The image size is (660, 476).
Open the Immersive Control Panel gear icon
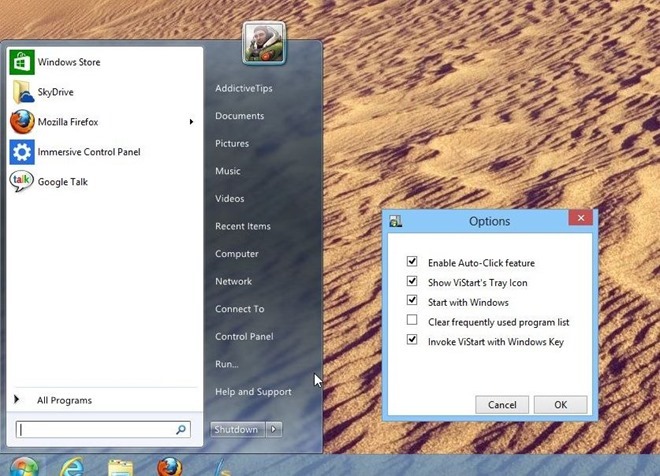tap(22, 152)
